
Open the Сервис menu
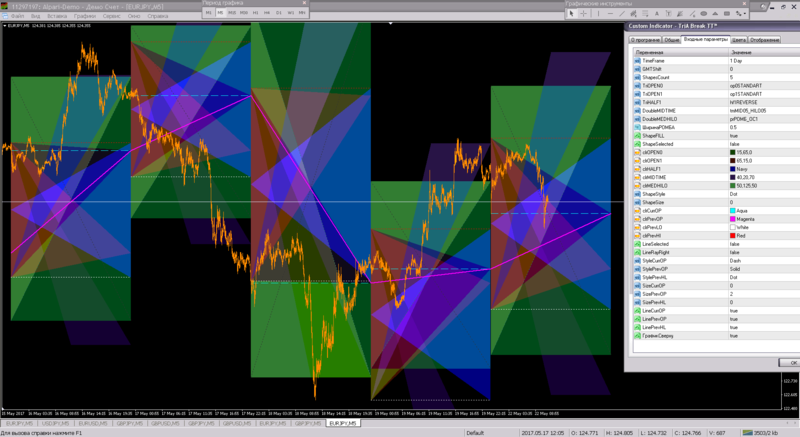112,16
